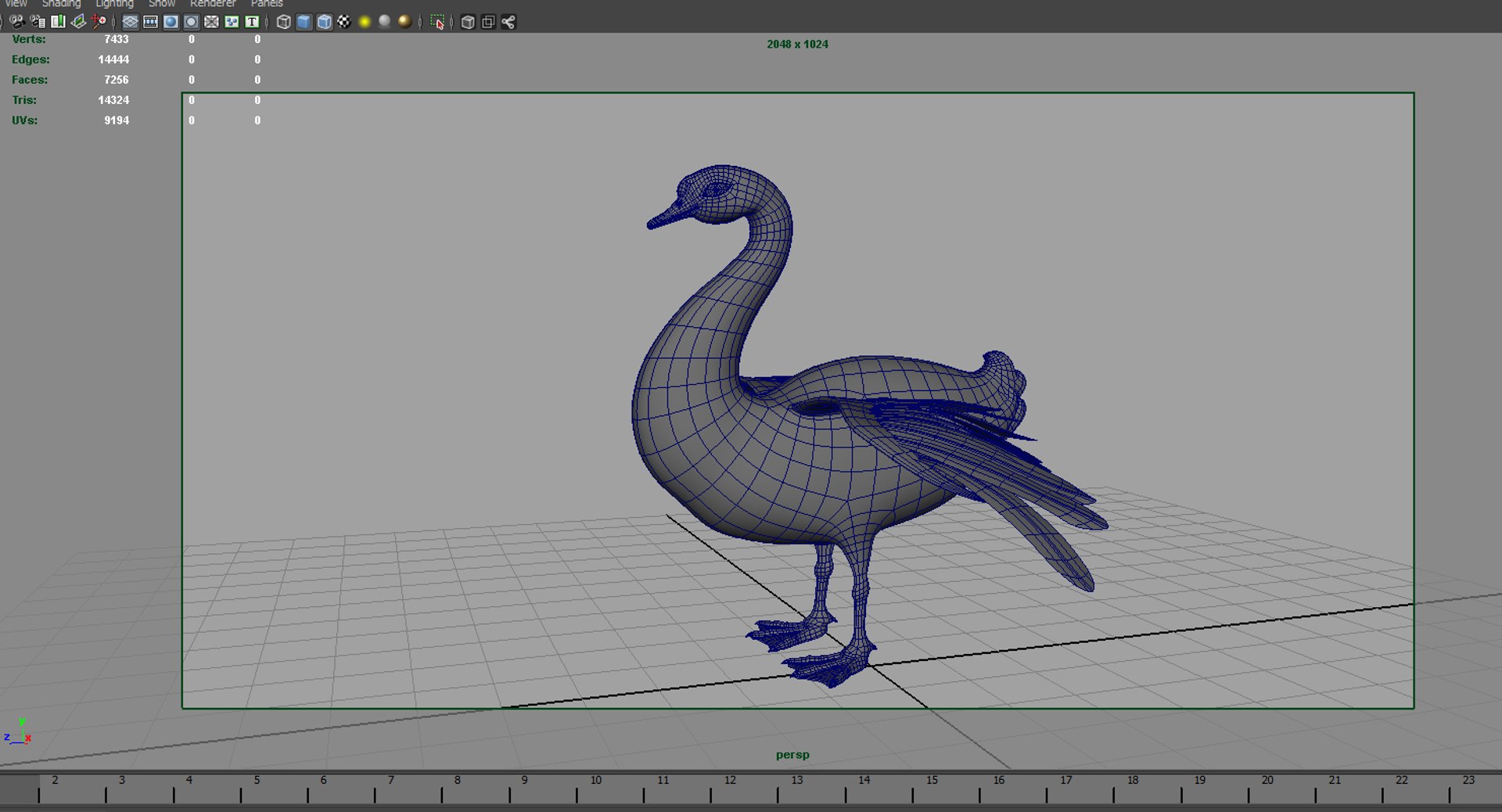The image size is (1502, 812).
Task: Open the Panels menu
Action: tap(267, 4)
